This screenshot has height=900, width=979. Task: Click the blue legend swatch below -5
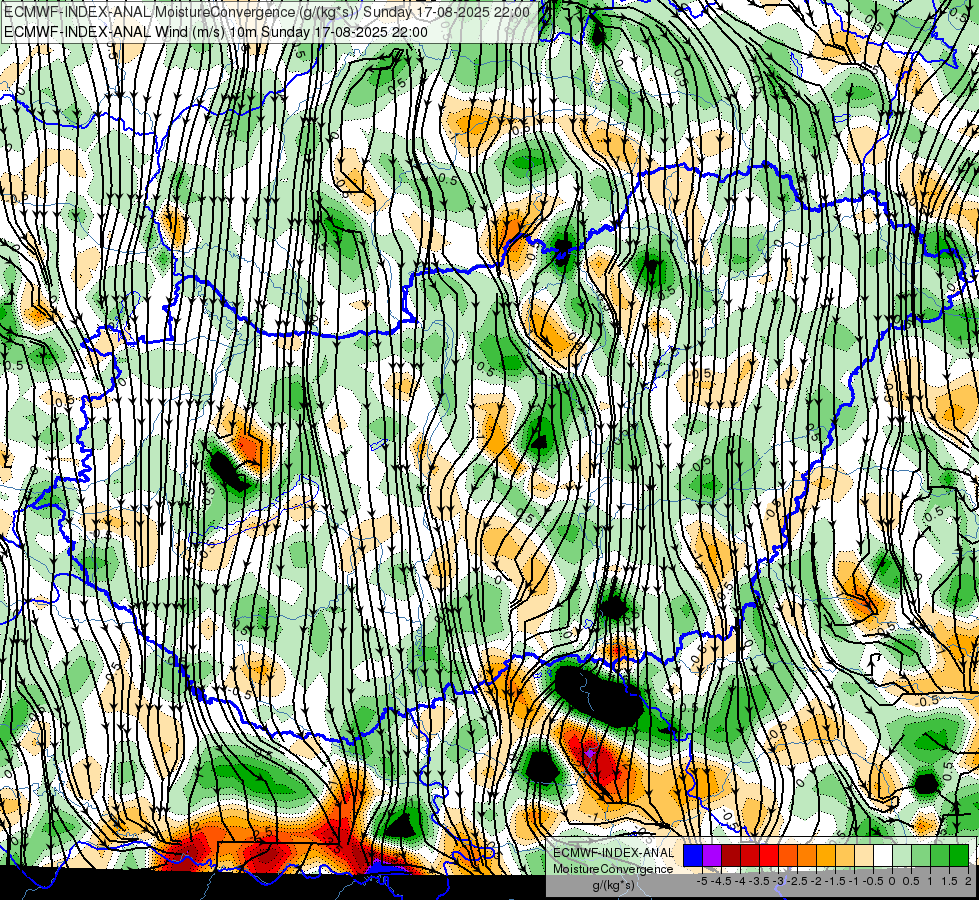point(693,855)
